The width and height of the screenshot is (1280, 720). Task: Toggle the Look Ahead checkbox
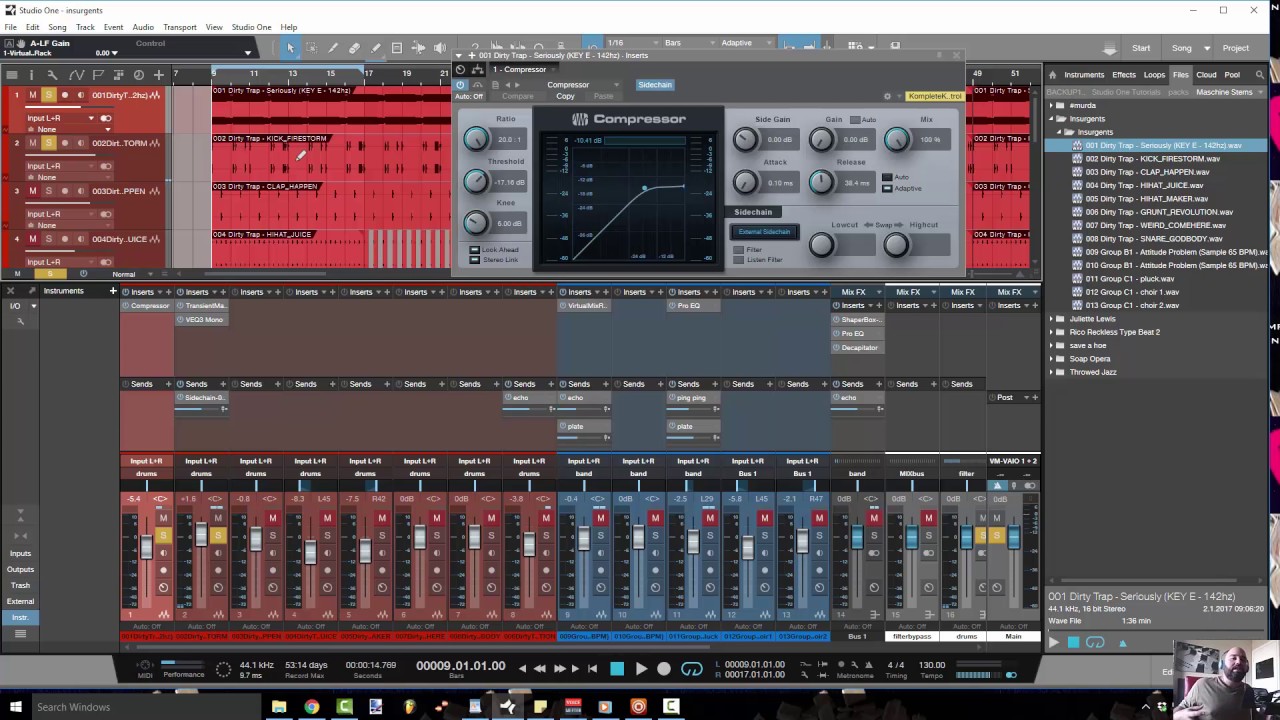[x=475, y=250]
